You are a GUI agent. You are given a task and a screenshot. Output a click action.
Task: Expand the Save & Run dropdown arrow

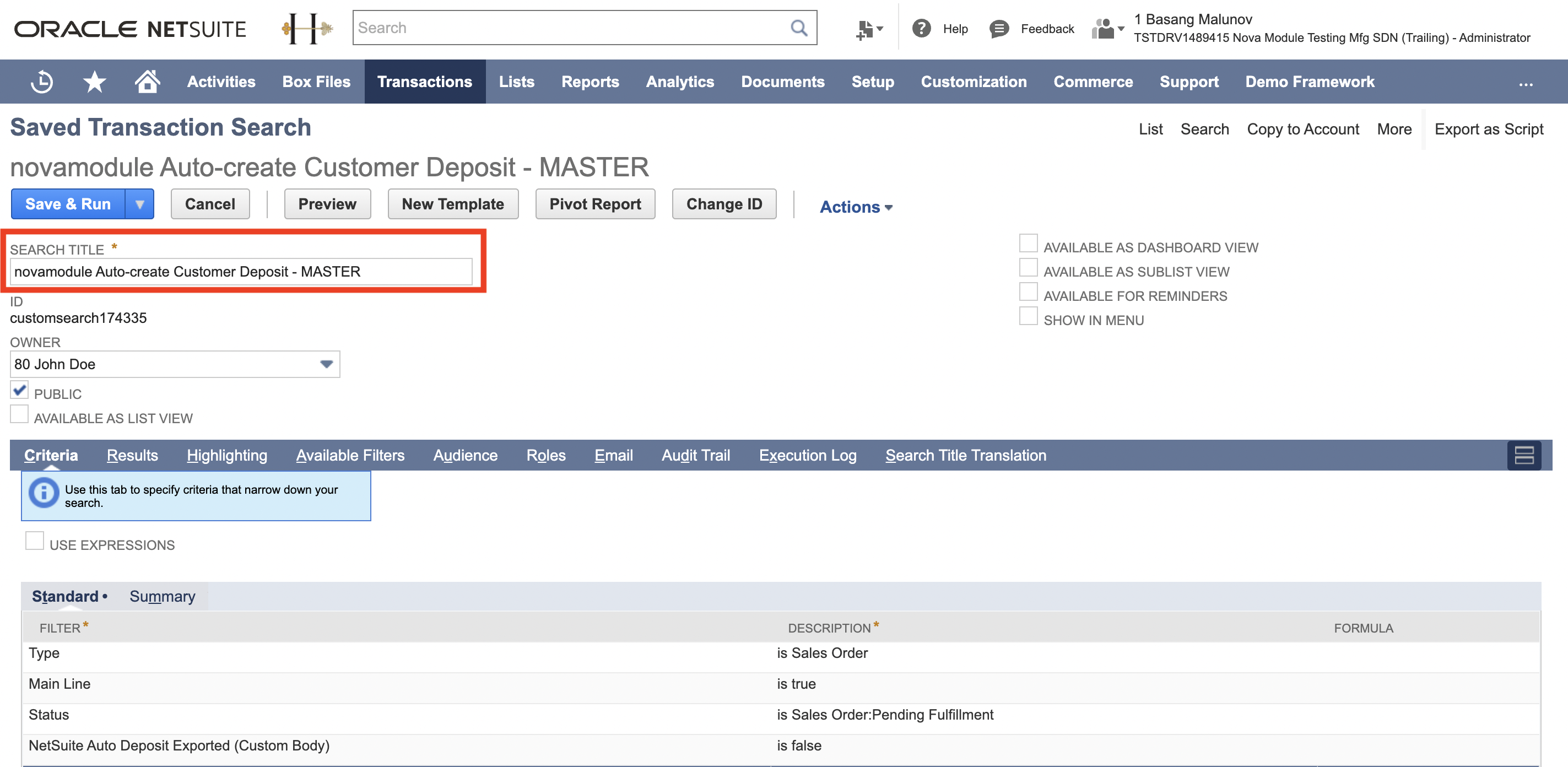click(x=139, y=204)
